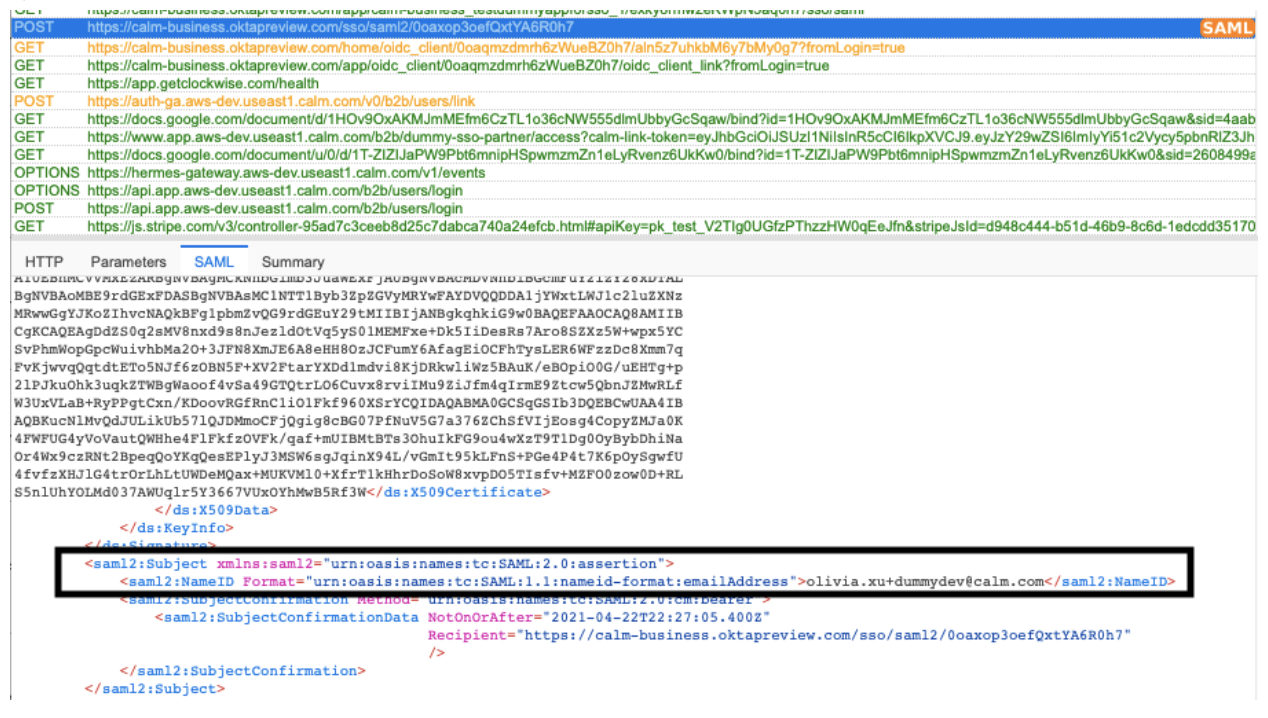Click the olivia.xu+dummydev@calm.com NameID value
The height and width of the screenshot is (718, 1268).
pyautogui.click(x=925, y=581)
